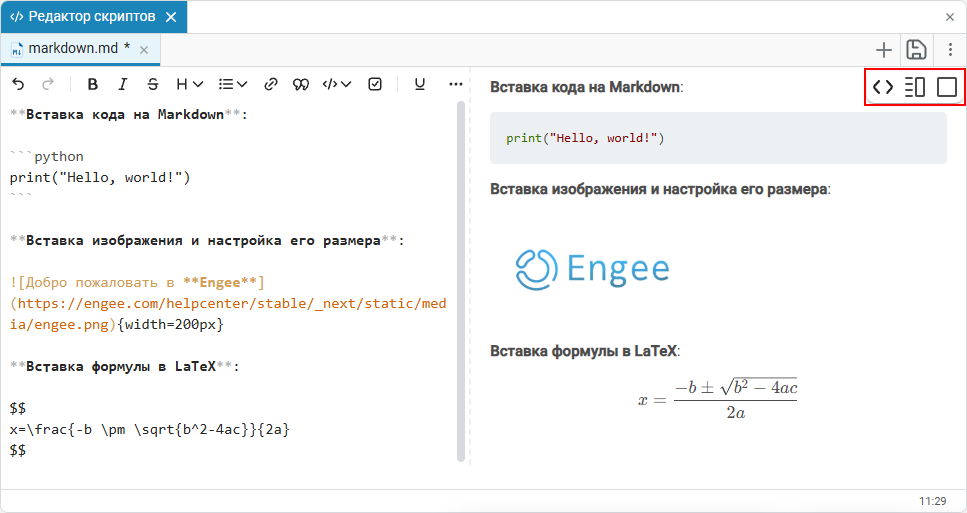Create a new file with plus button

[884, 50]
